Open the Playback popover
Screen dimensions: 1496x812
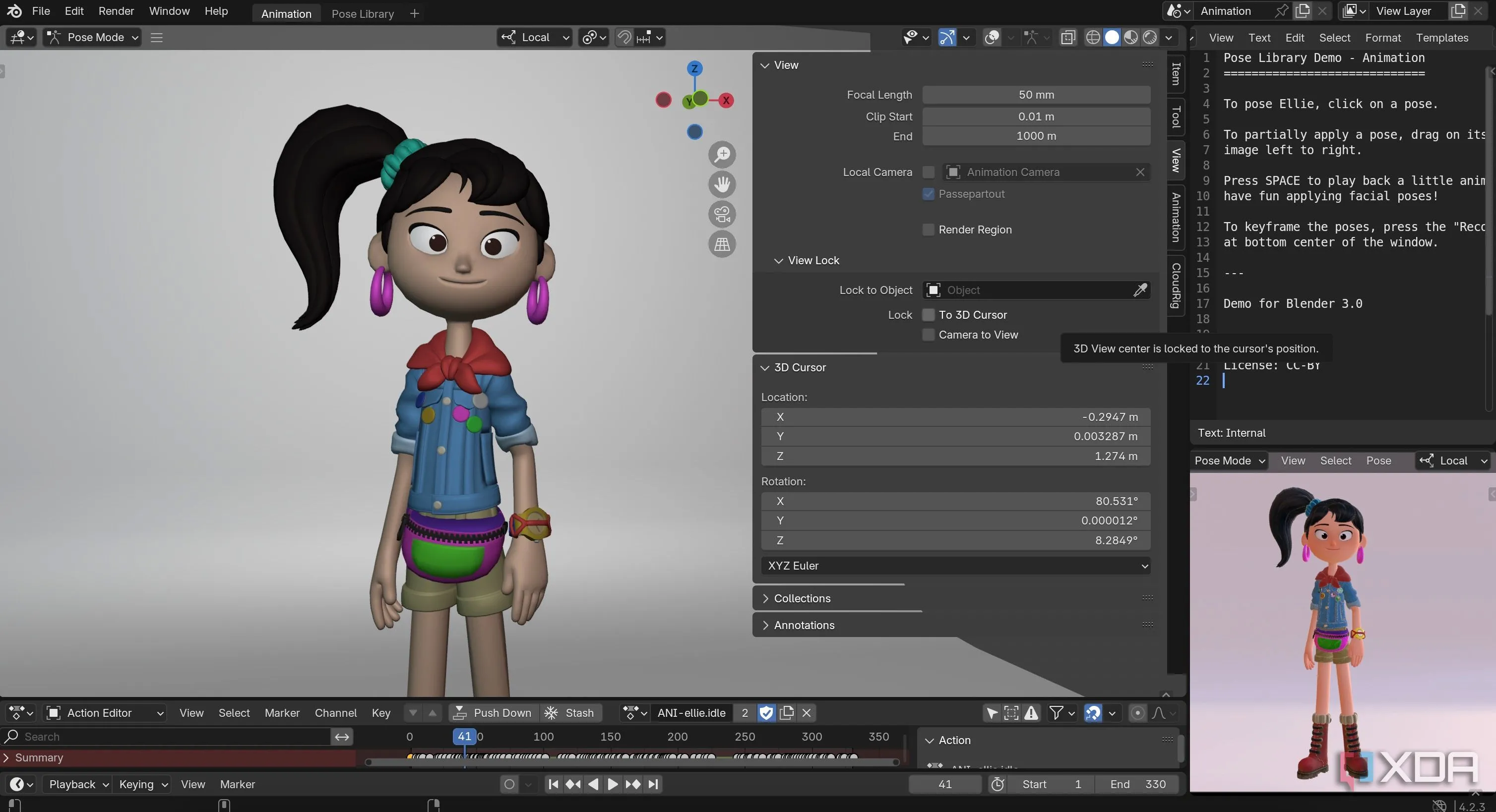point(77,784)
